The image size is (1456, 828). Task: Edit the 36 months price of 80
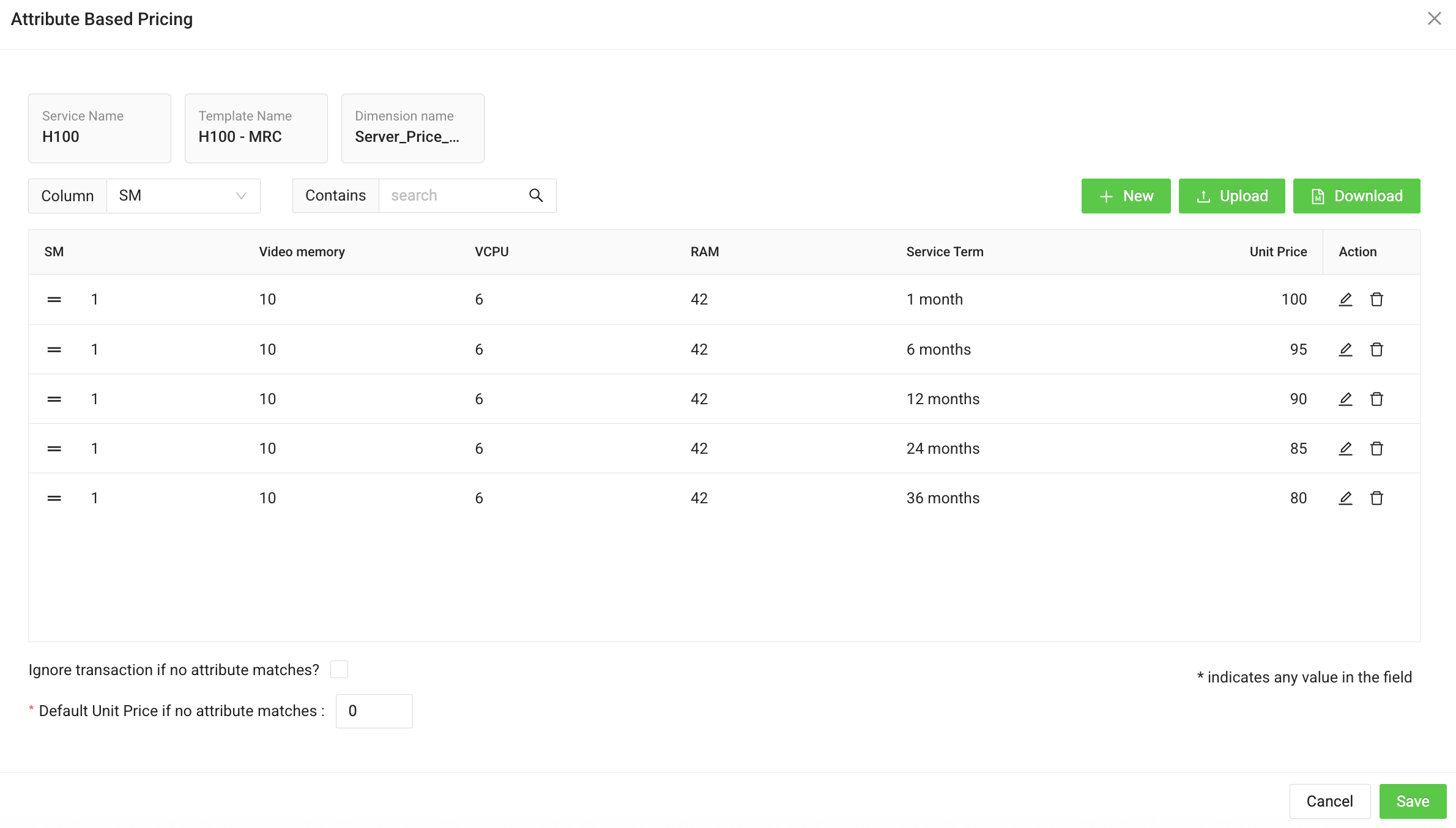coord(1345,498)
